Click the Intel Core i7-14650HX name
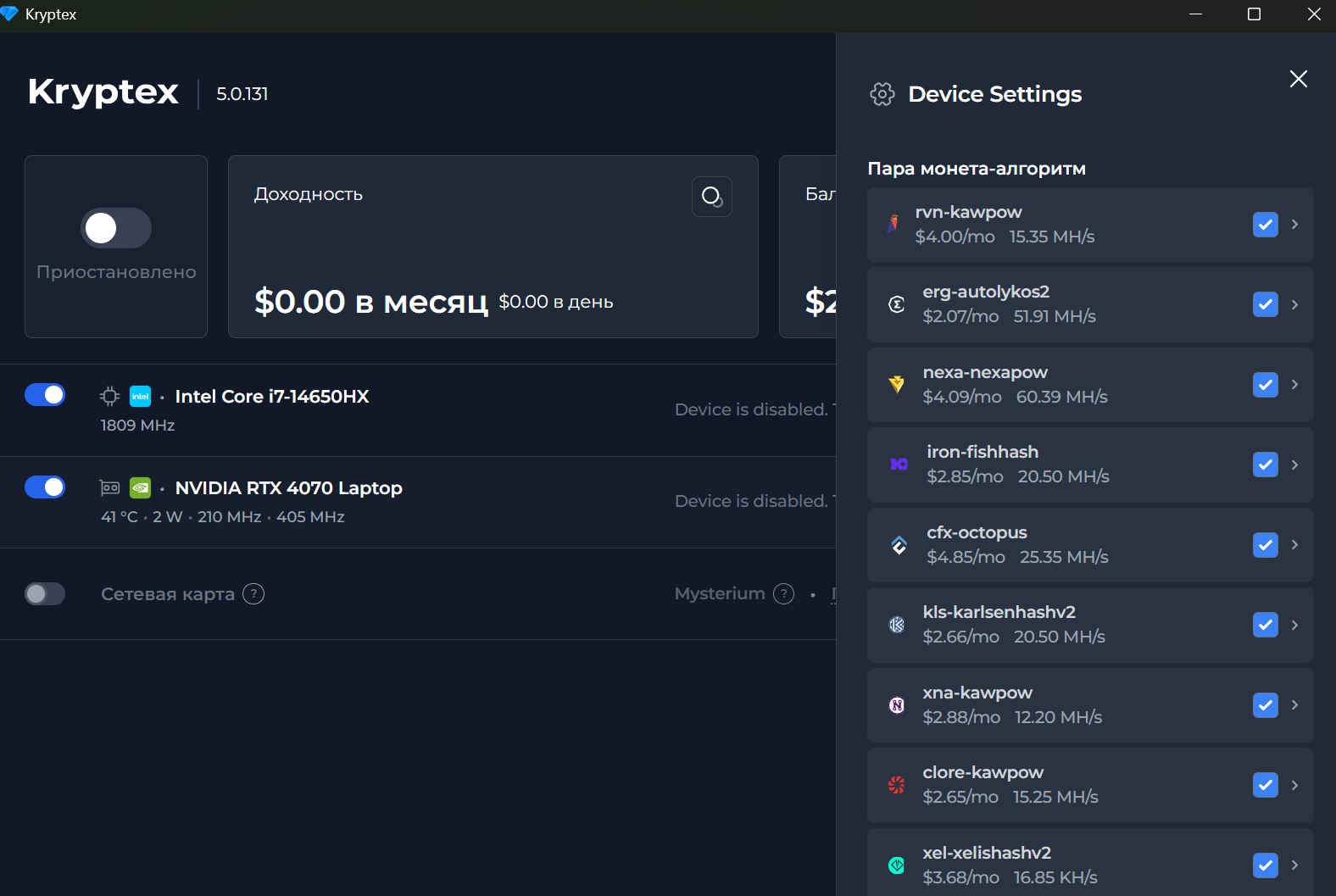Viewport: 1336px width, 896px height. point(272,396)
